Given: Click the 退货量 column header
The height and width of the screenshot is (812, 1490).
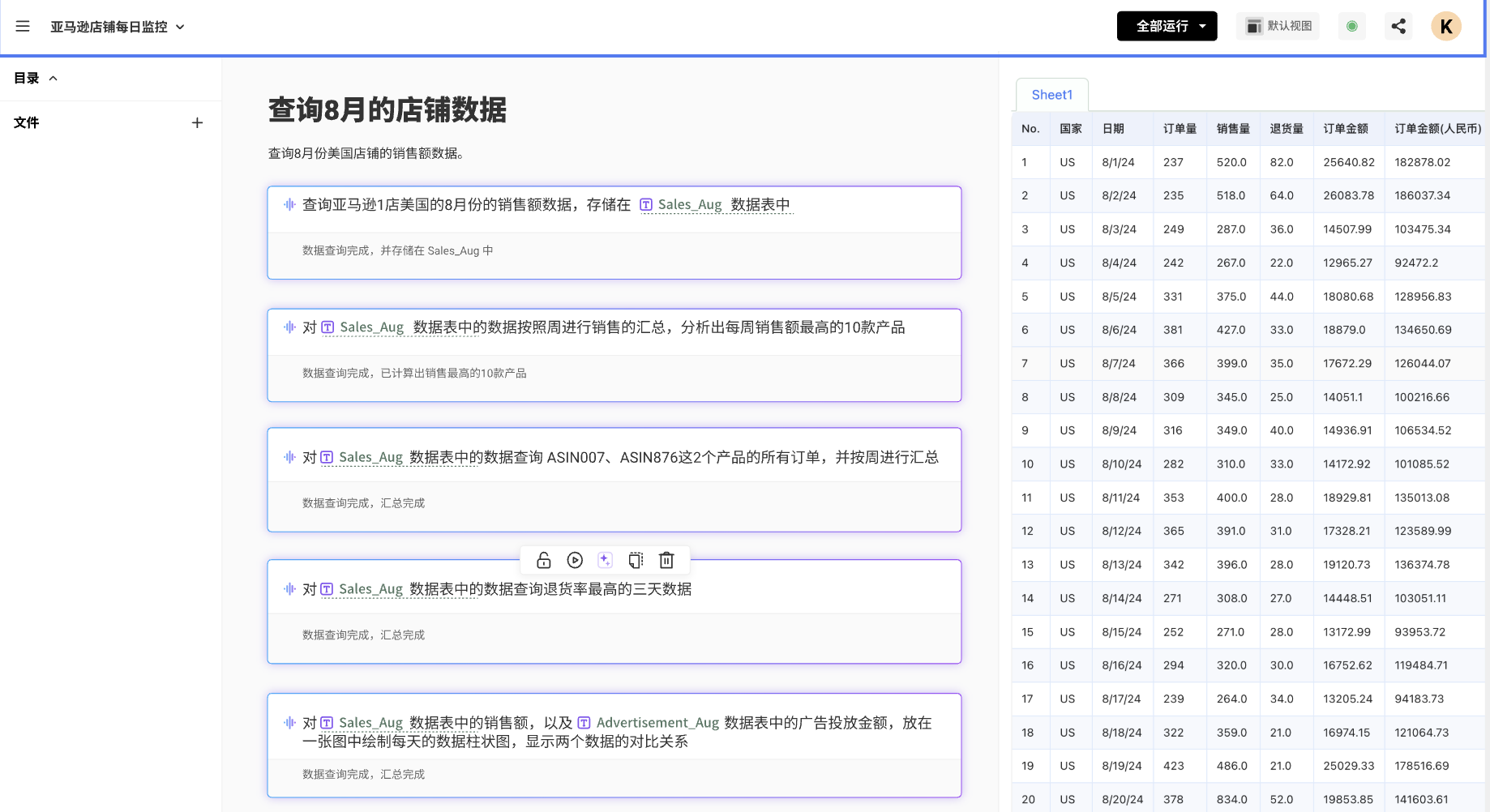Looking at the screenshot, I should pyautogui.click(x=1287, y=129).
